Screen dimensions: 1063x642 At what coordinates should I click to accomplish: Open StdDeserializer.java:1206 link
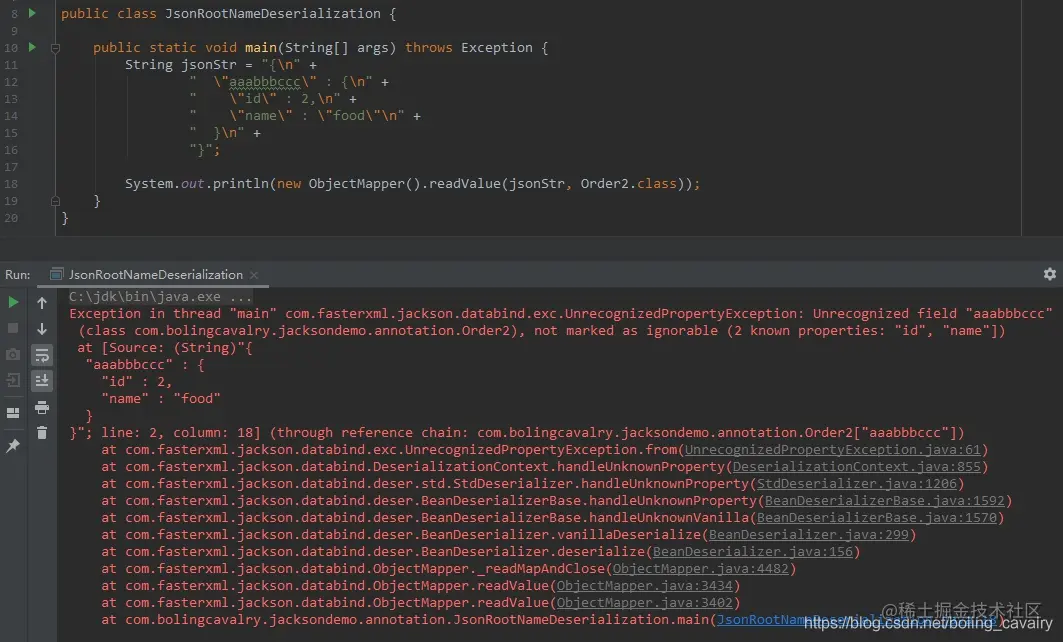(856, 483)
